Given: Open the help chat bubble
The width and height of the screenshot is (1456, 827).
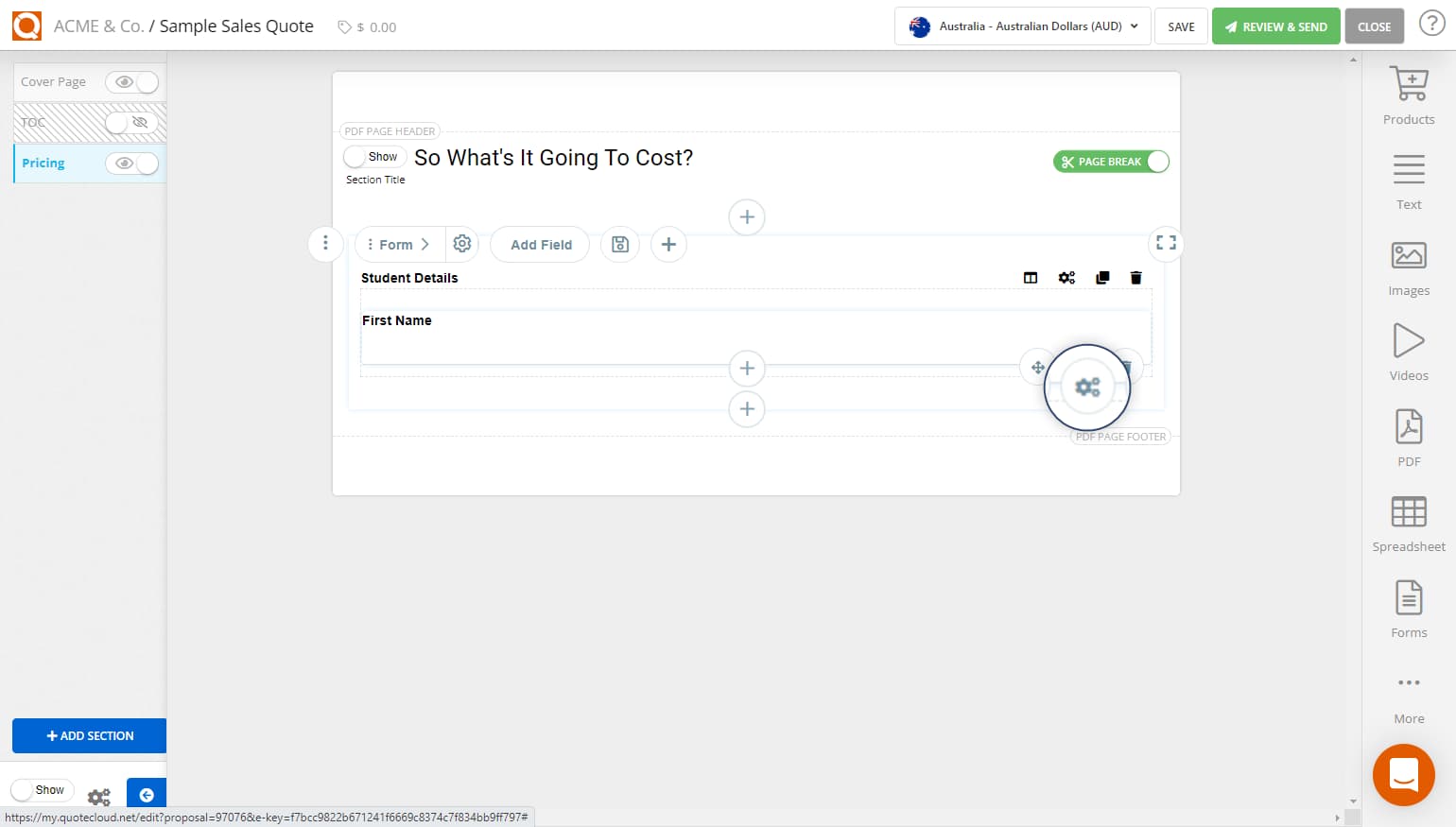Looking at the screenshot, I should point(1403,774).
